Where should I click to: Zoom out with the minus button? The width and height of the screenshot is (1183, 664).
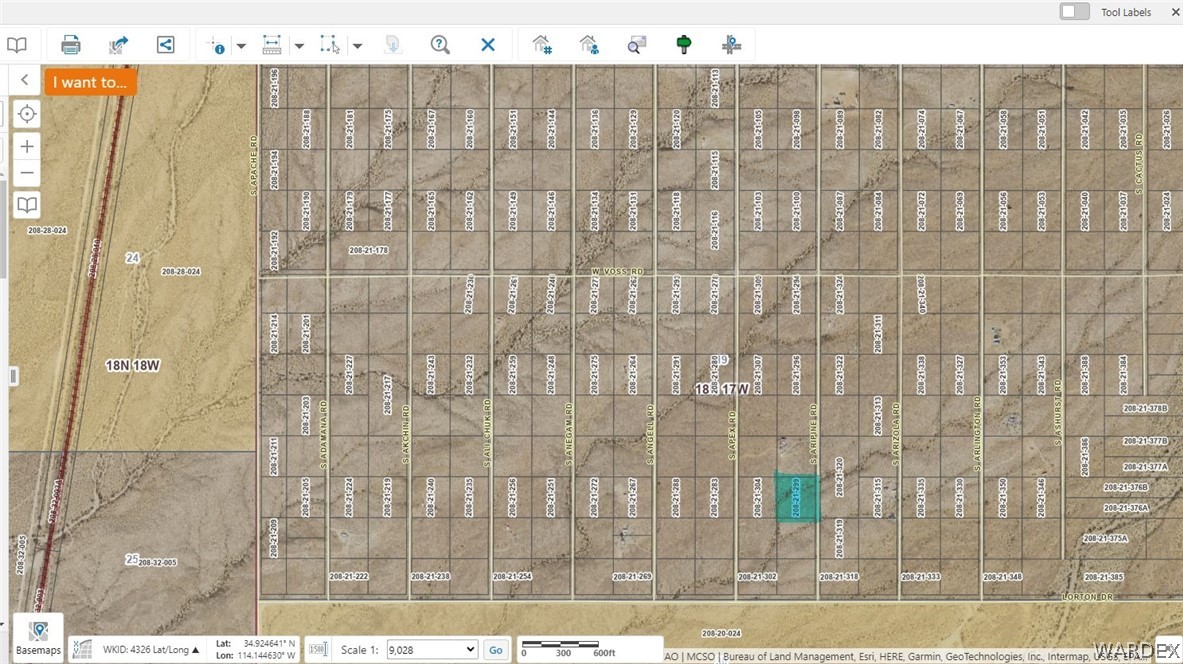coord(26,173)
